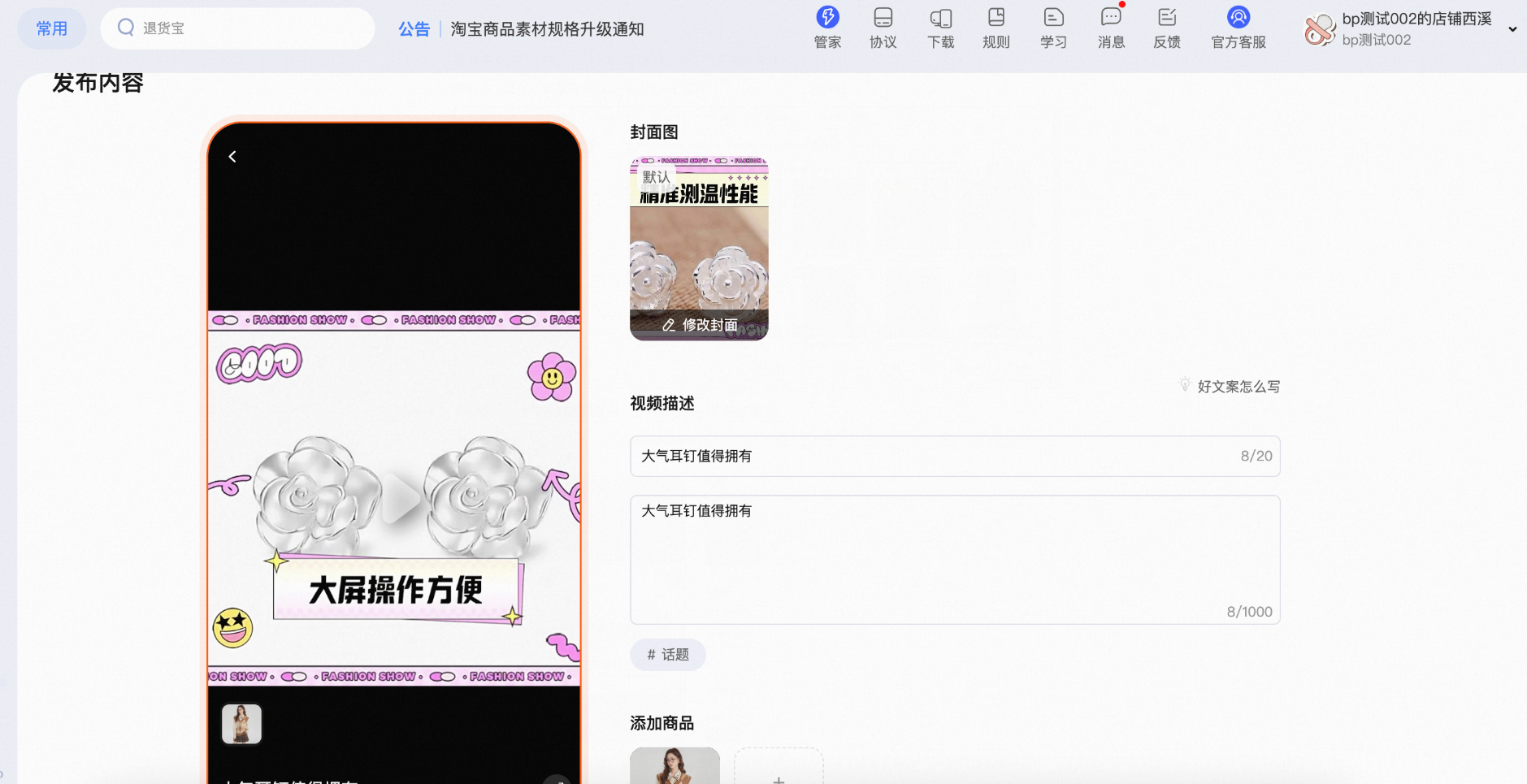Click the added product thumbnail
The width and height of the screenshot is (1527, 784).
675,765
